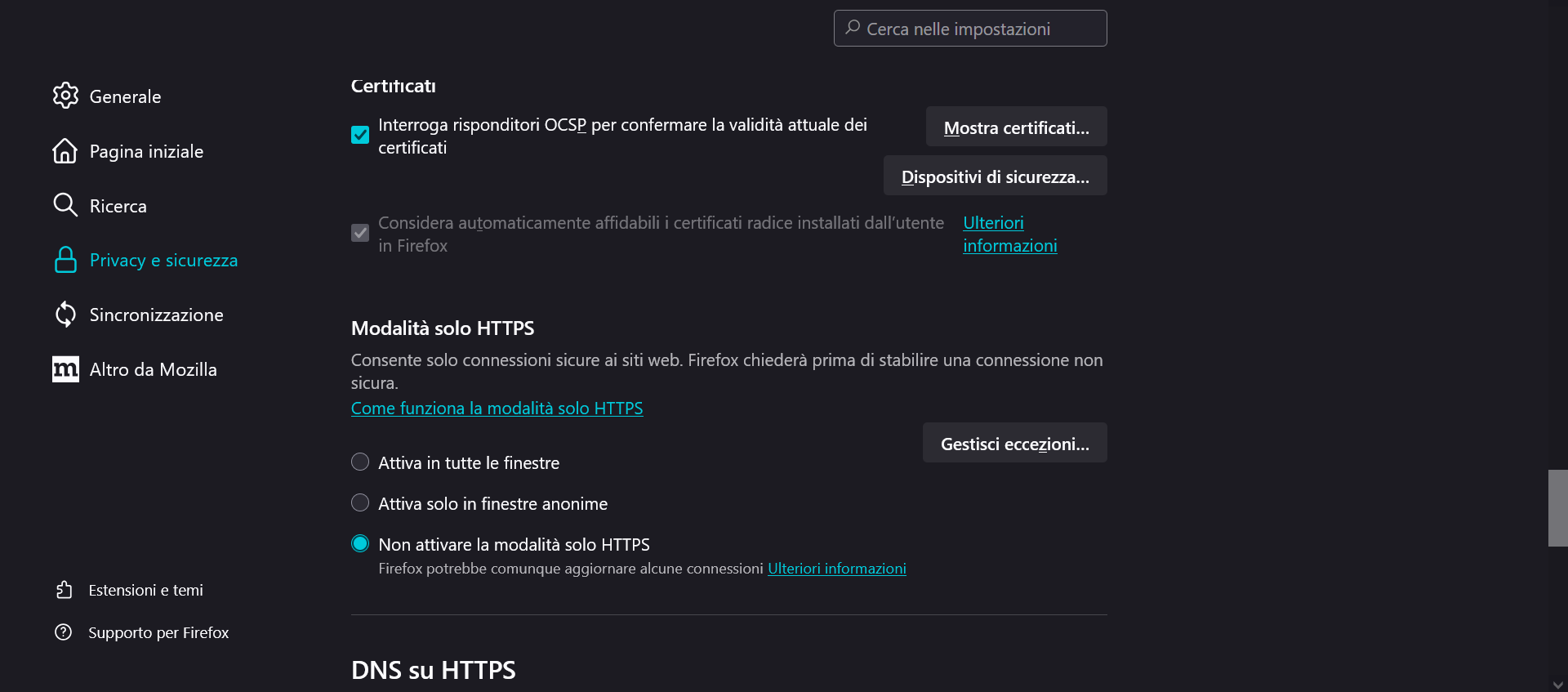Select Attiva in tutte le finestre
Image resolution: width=1568 pixels, height=692 pixels.
click(360, 462)
